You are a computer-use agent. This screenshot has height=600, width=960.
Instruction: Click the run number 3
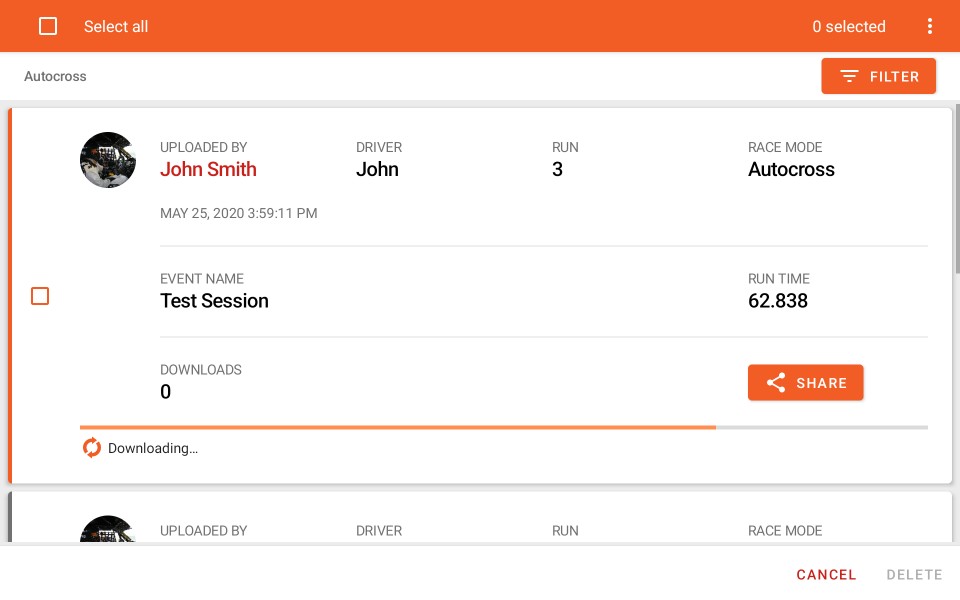(557, 169)
